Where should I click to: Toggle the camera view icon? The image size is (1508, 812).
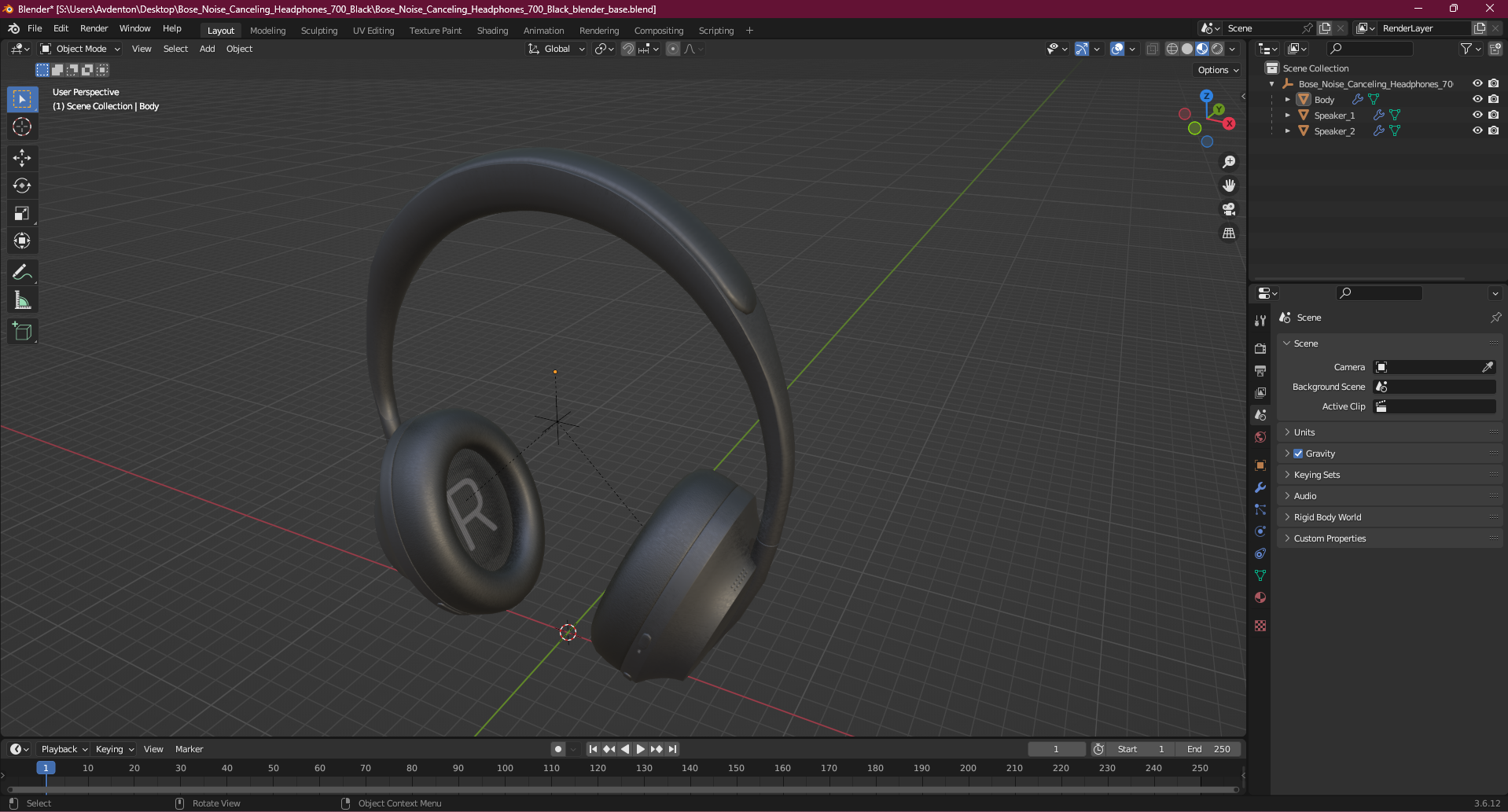1229,209
